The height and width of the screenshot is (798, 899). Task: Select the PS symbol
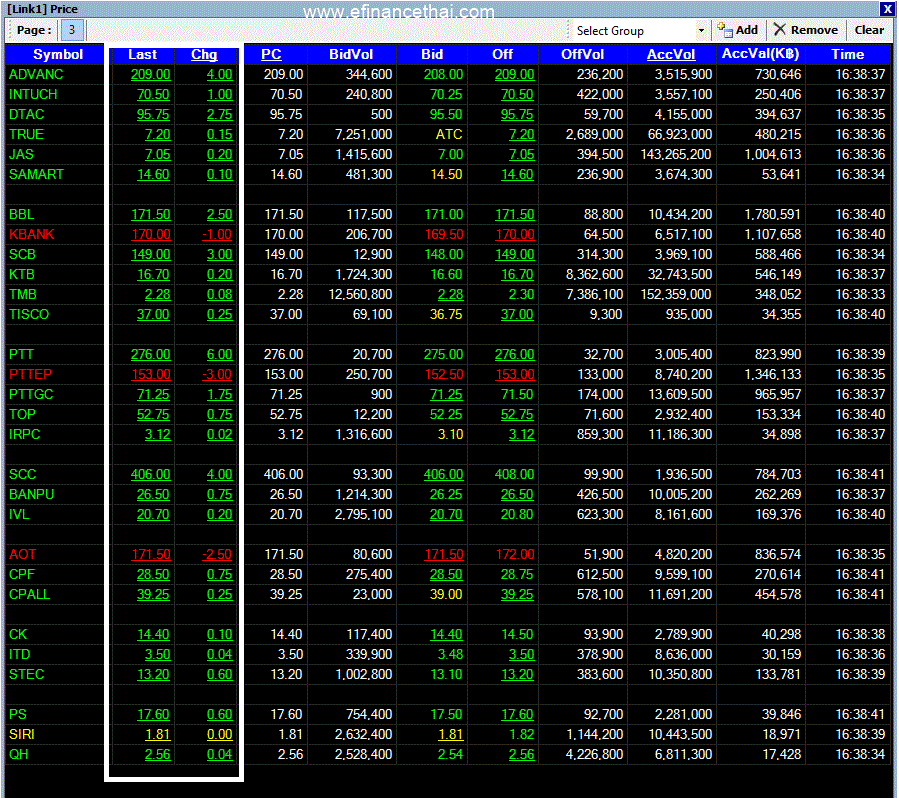coord(18,714)
